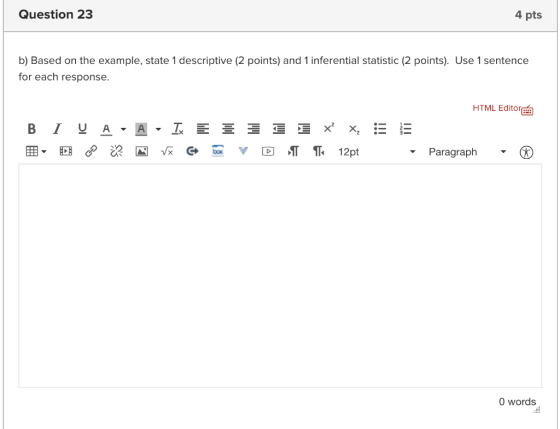Open the insert table menu

click(x=36, y=151)
